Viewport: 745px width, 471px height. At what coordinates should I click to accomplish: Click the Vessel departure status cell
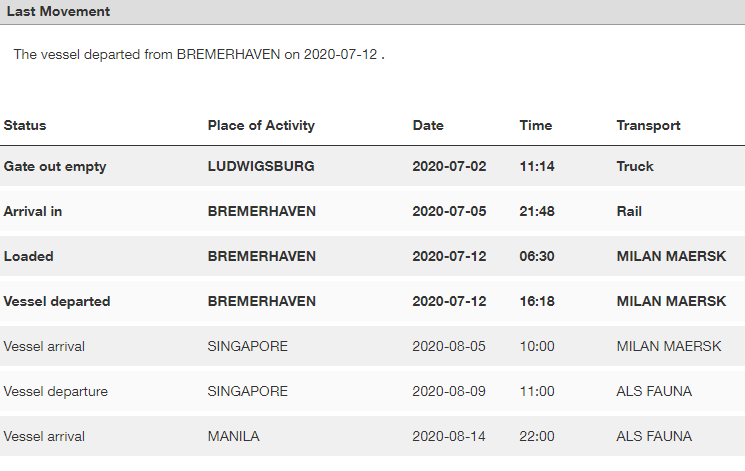click(x=56, y=391)
